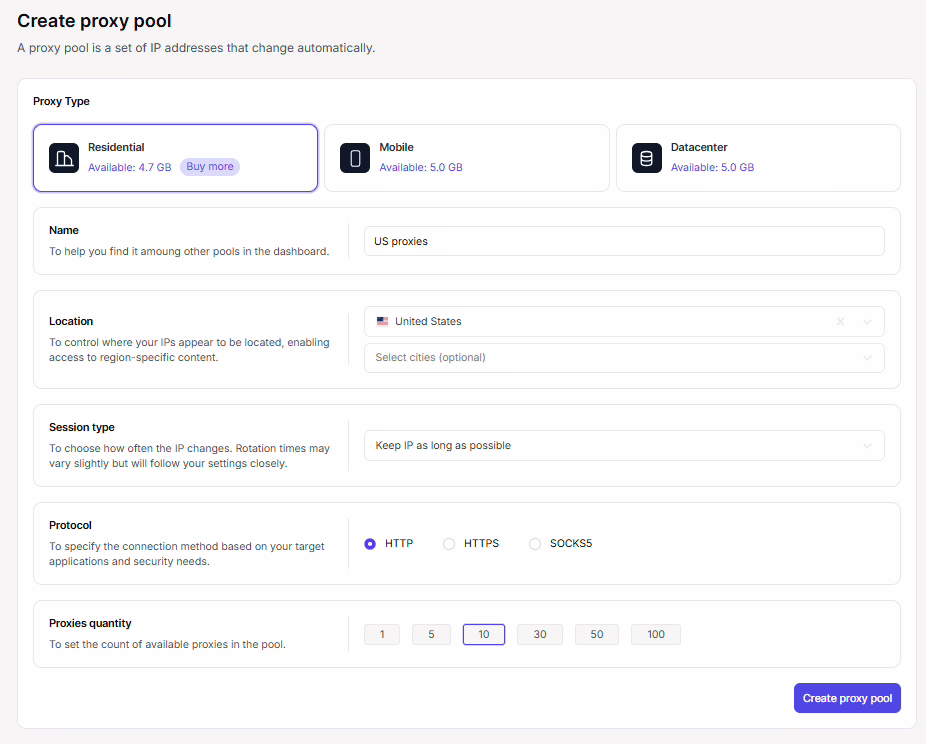Expand the country dropdown chevron
The width and height of the screenshot is (926, 744).
pyautogui.click(x=867, y=322)
